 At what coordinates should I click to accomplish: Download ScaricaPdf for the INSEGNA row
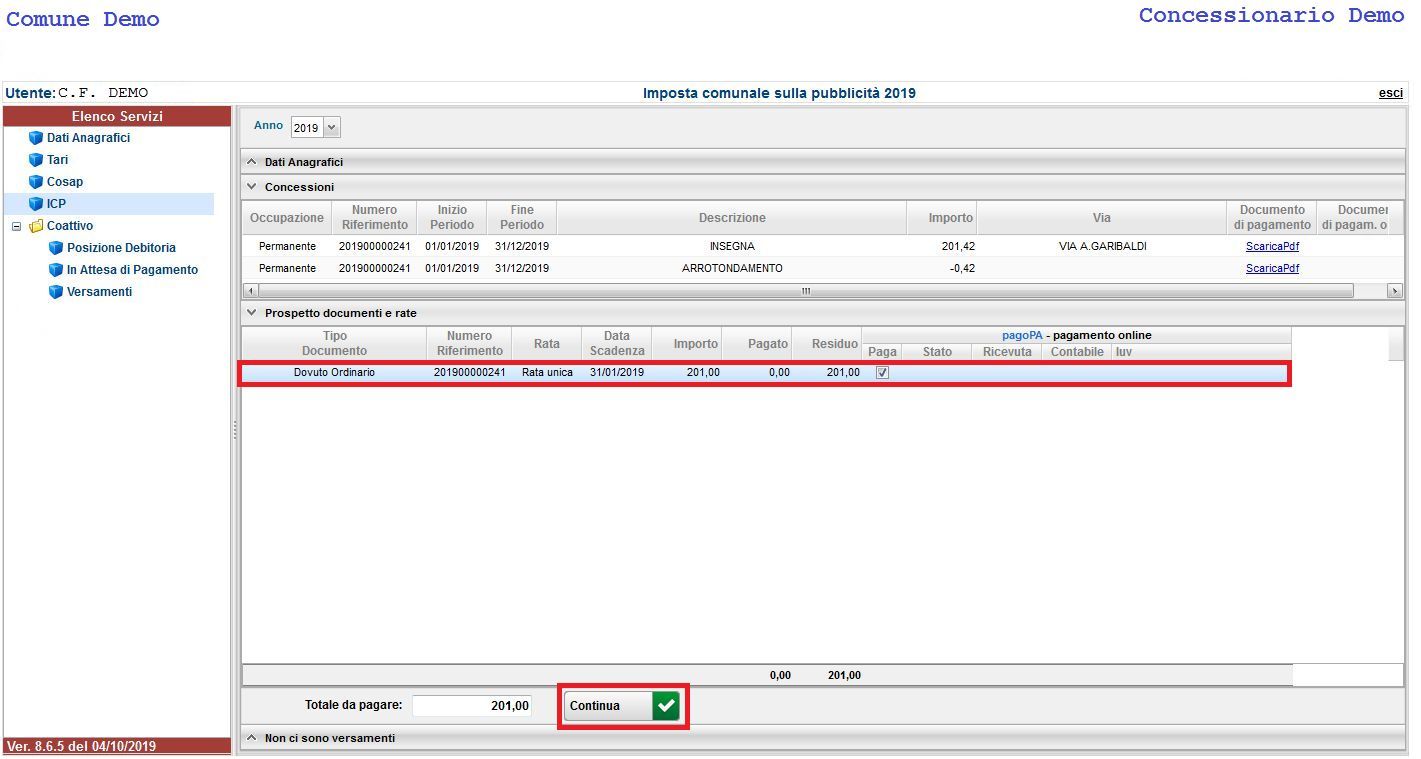pyautogui.click(x=1272, y=246)
